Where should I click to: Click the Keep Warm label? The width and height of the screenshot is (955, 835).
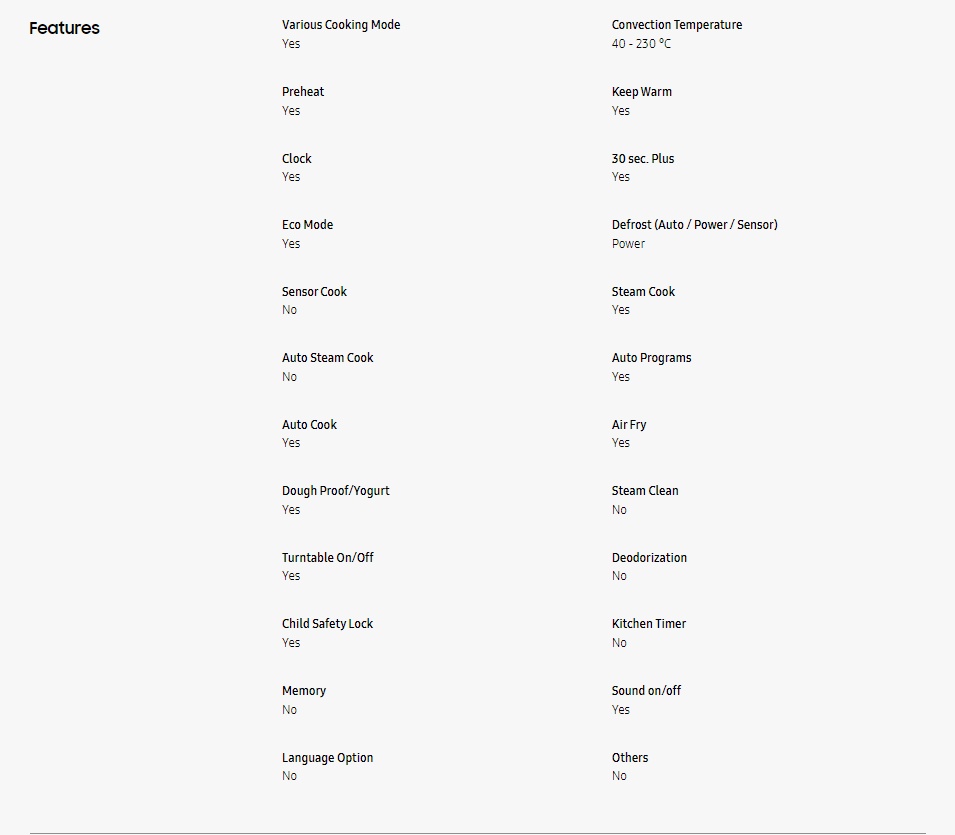click(x=641, y=92)
